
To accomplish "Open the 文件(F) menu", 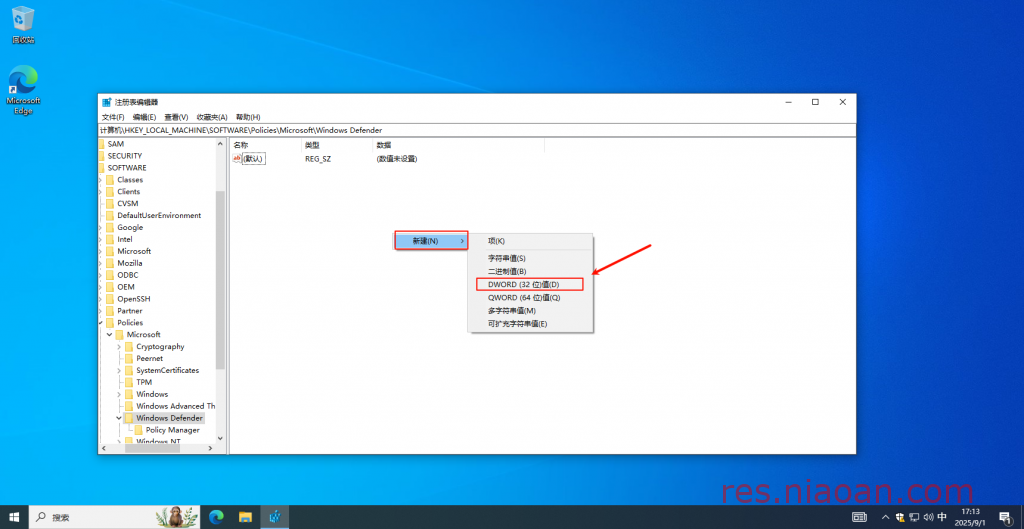I will coord(113,117).
